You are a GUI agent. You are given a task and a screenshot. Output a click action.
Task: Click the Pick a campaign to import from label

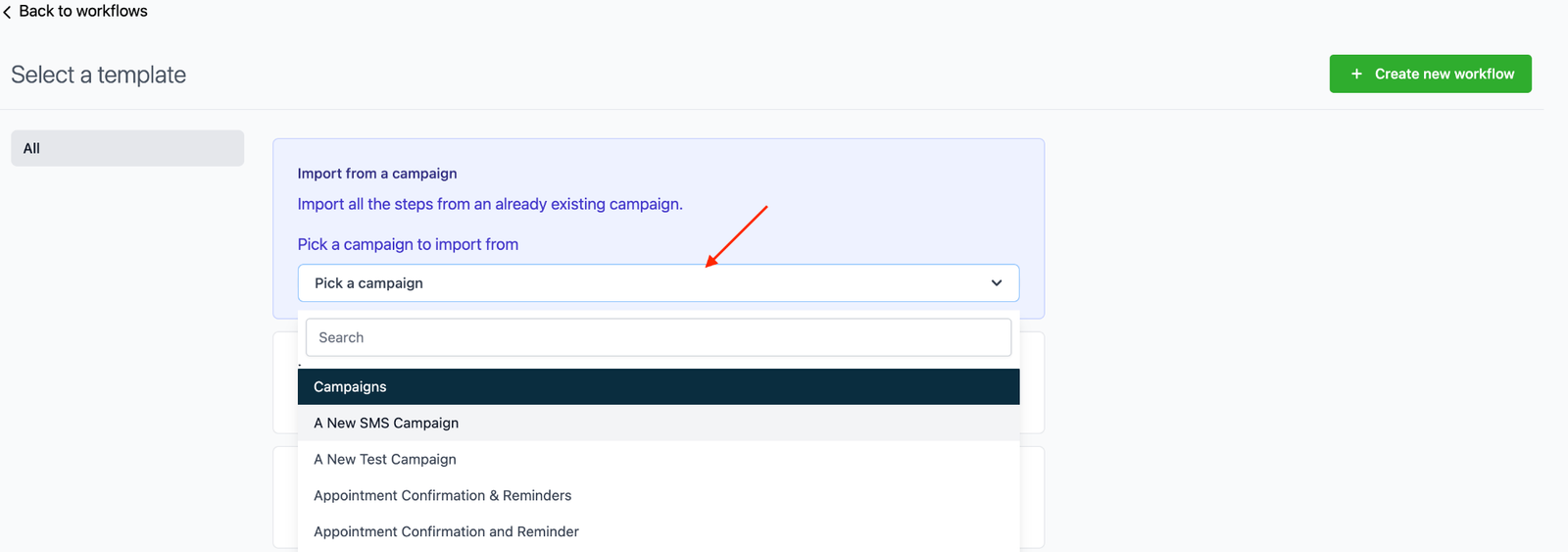(408, 245)
